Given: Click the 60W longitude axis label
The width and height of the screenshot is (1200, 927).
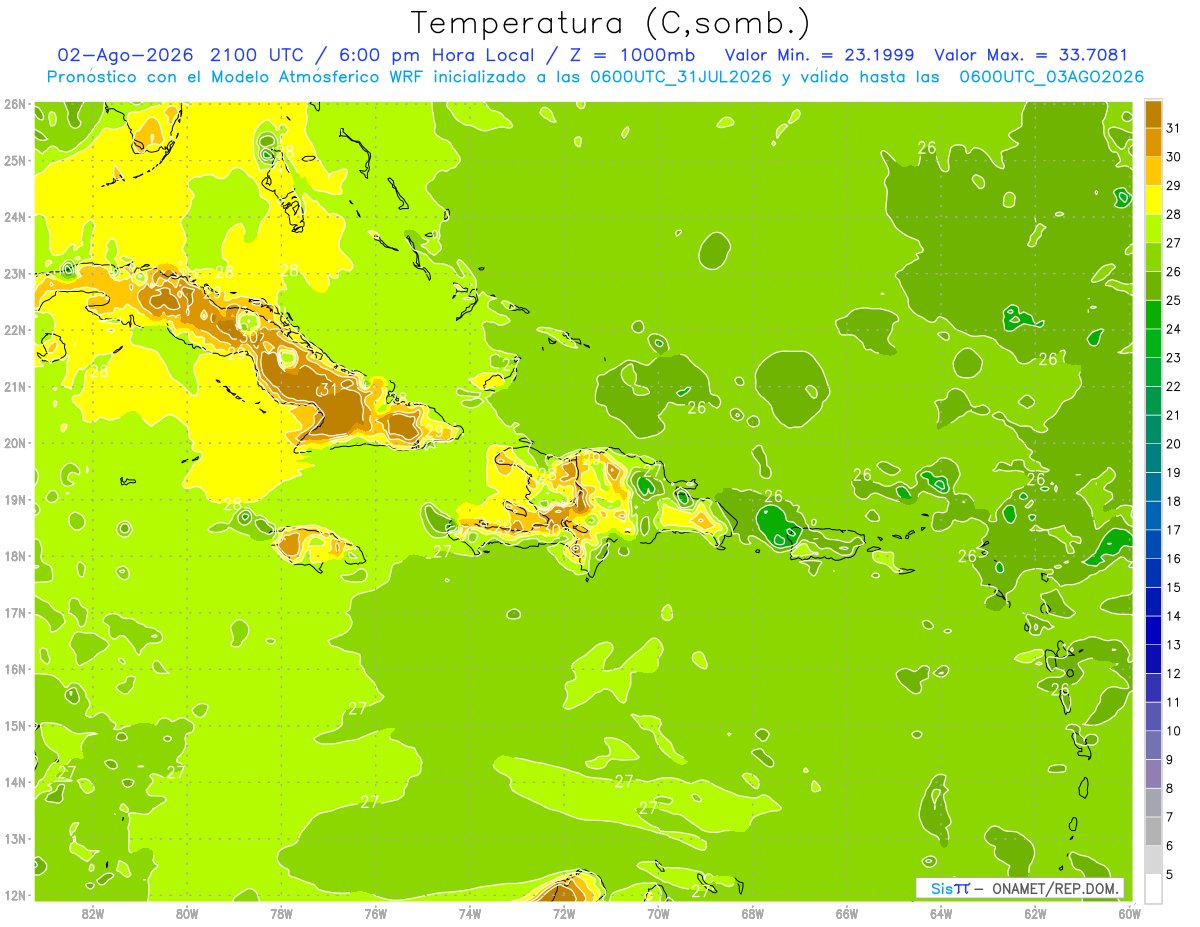Looking at the screenshot, I should tap(1130, 913).
